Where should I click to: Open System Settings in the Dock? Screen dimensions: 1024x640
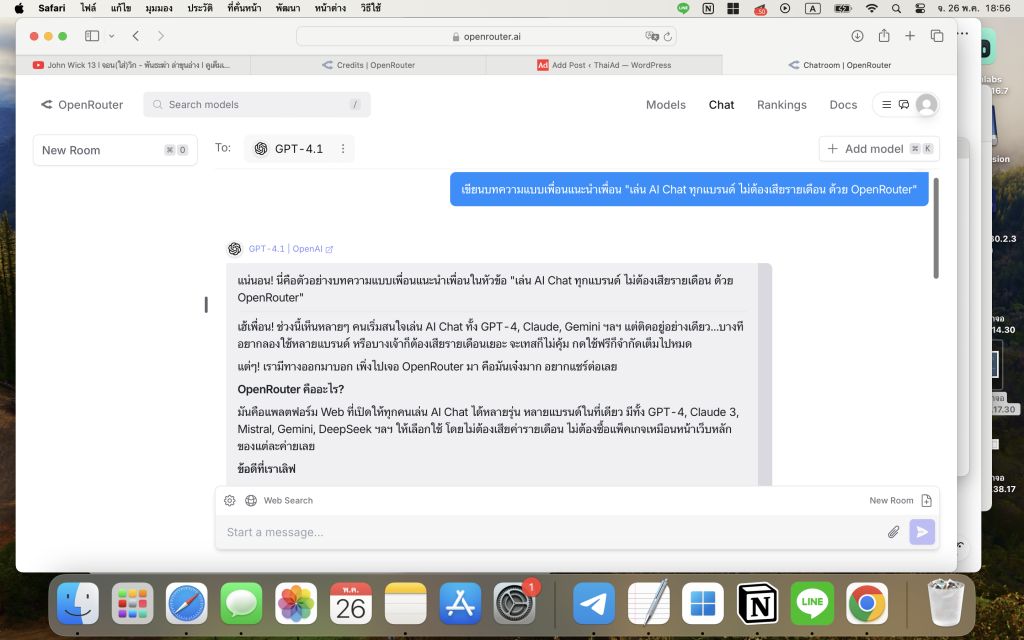(515, 603)
